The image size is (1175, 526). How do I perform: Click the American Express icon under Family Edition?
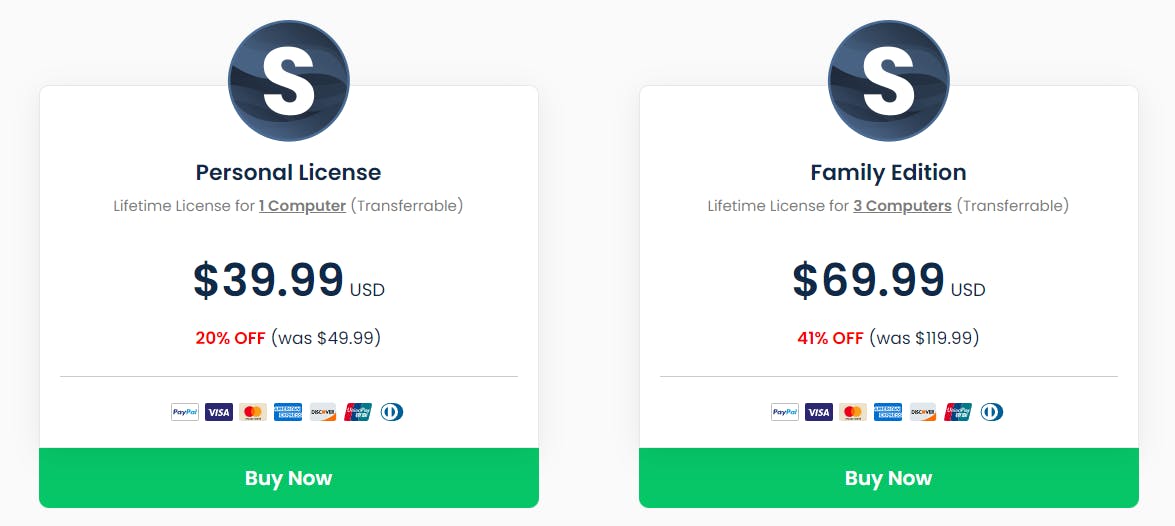(x=888, y=412)
